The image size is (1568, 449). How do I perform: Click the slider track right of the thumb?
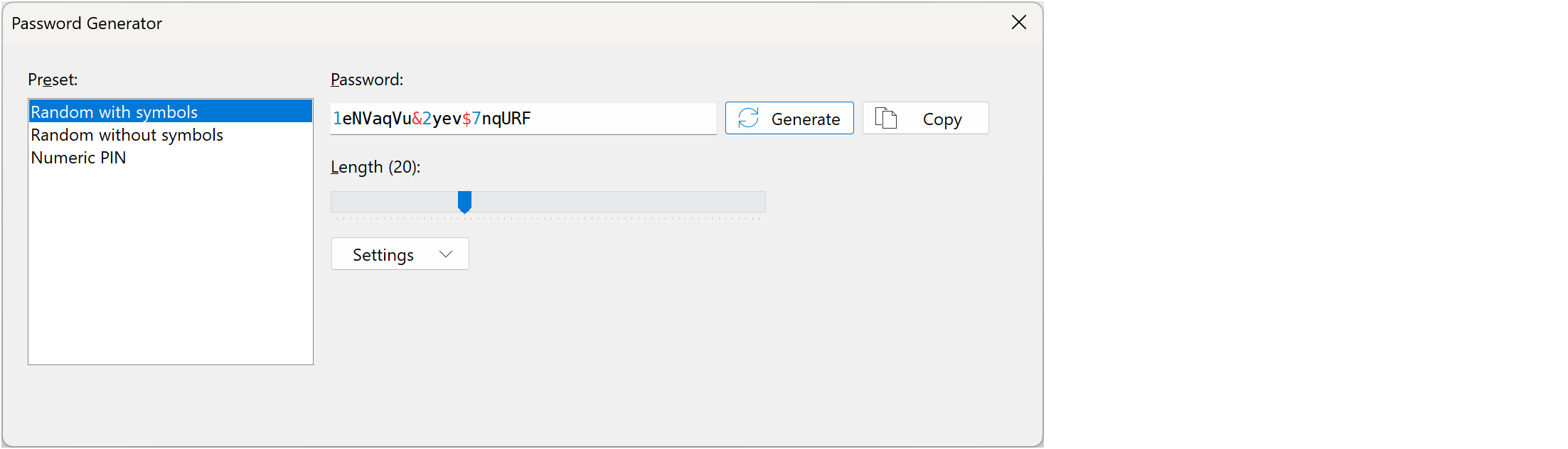pos(619,202)
